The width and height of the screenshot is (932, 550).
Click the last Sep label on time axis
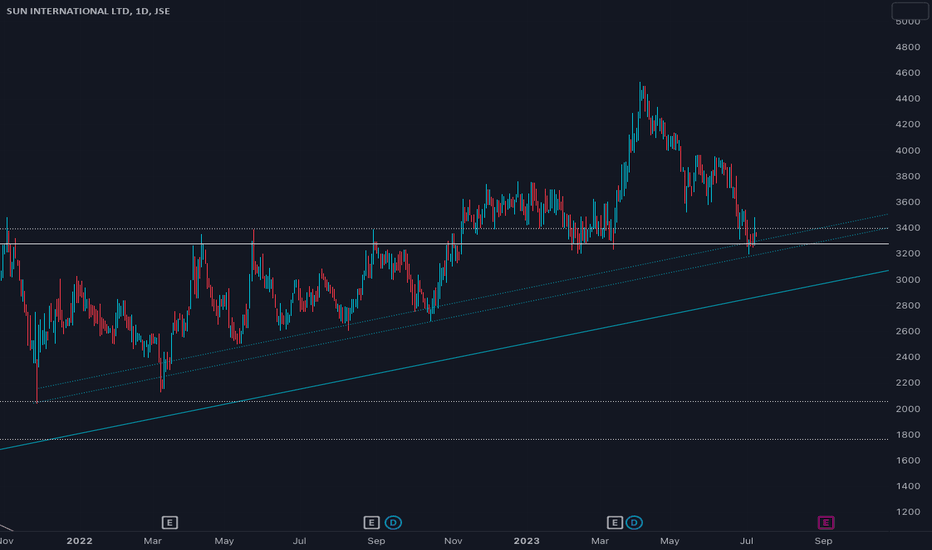coord(823,540)
